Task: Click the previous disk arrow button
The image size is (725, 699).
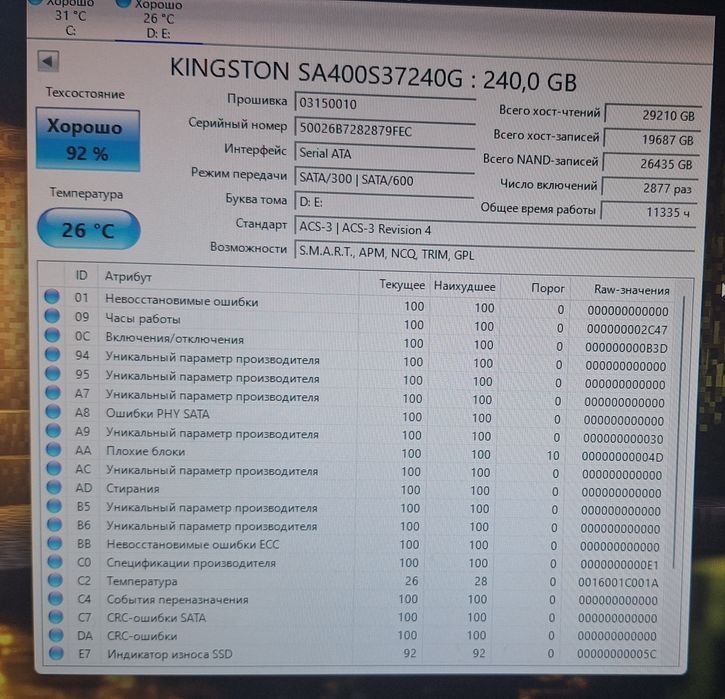Action: [48, 61]
